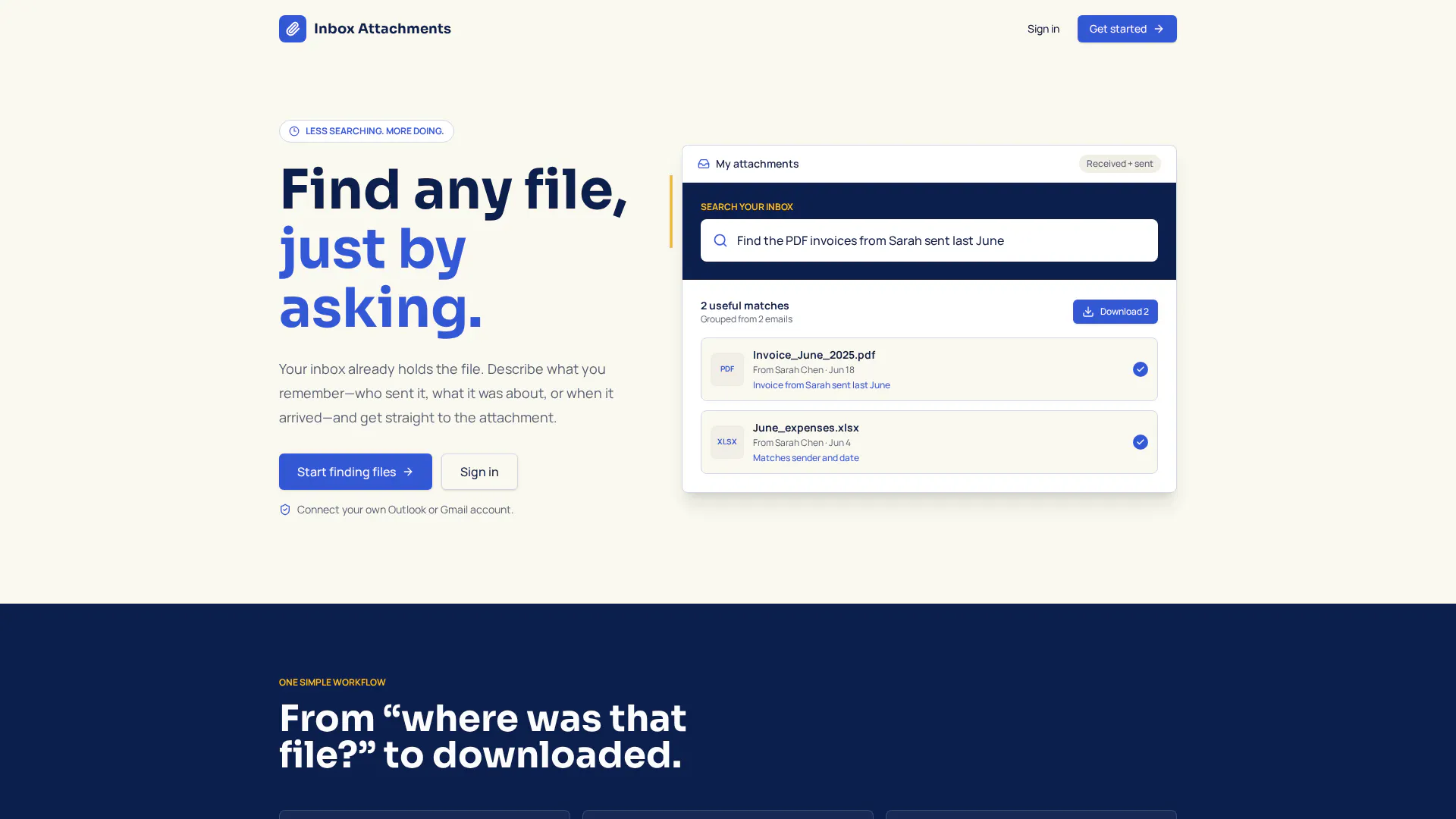Click the clock icon in the tagline badge

[294, 131]
